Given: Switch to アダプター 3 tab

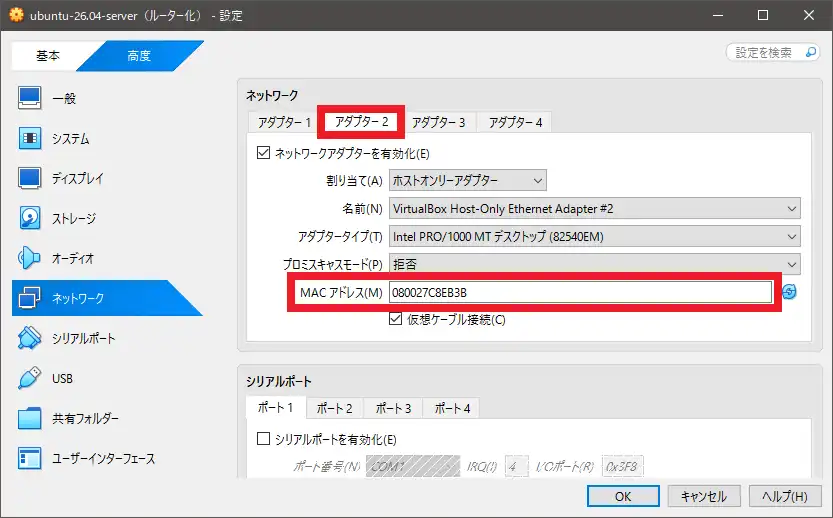Looking at the screenshot, I should pyautogui.click(x=438, y=123).
